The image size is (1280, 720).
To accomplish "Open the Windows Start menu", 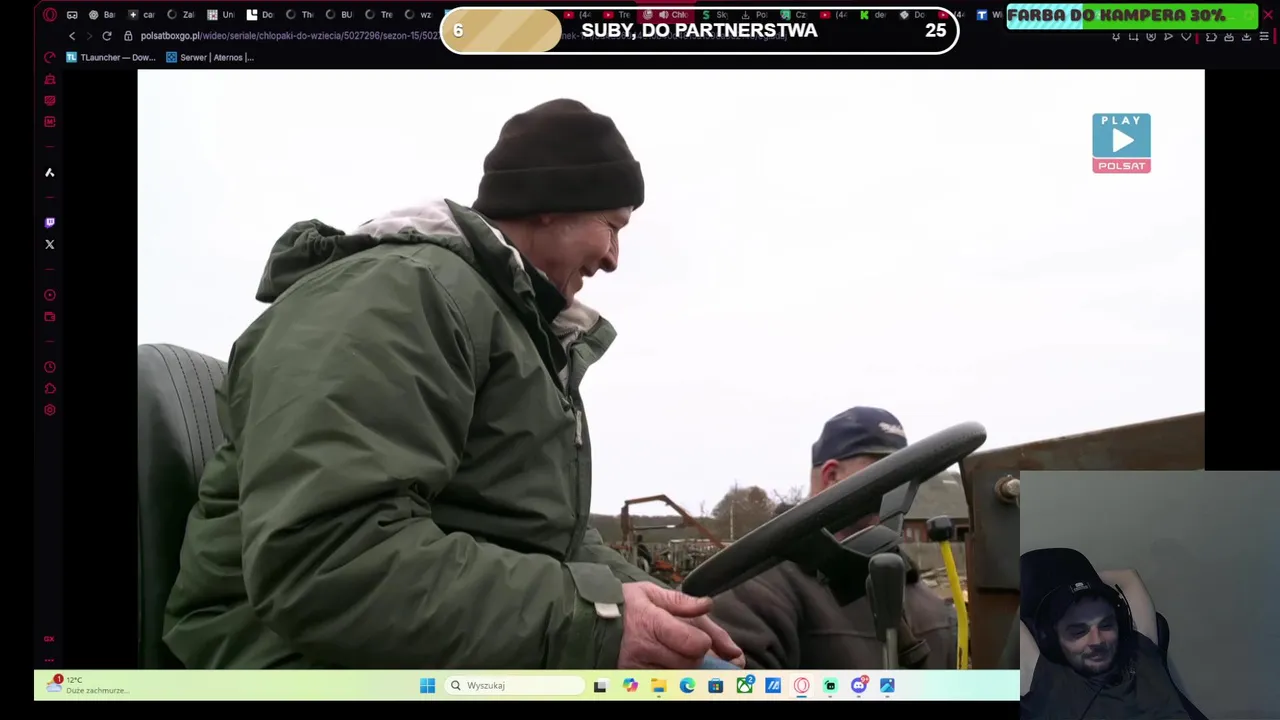I will click(x=427, y=685).
